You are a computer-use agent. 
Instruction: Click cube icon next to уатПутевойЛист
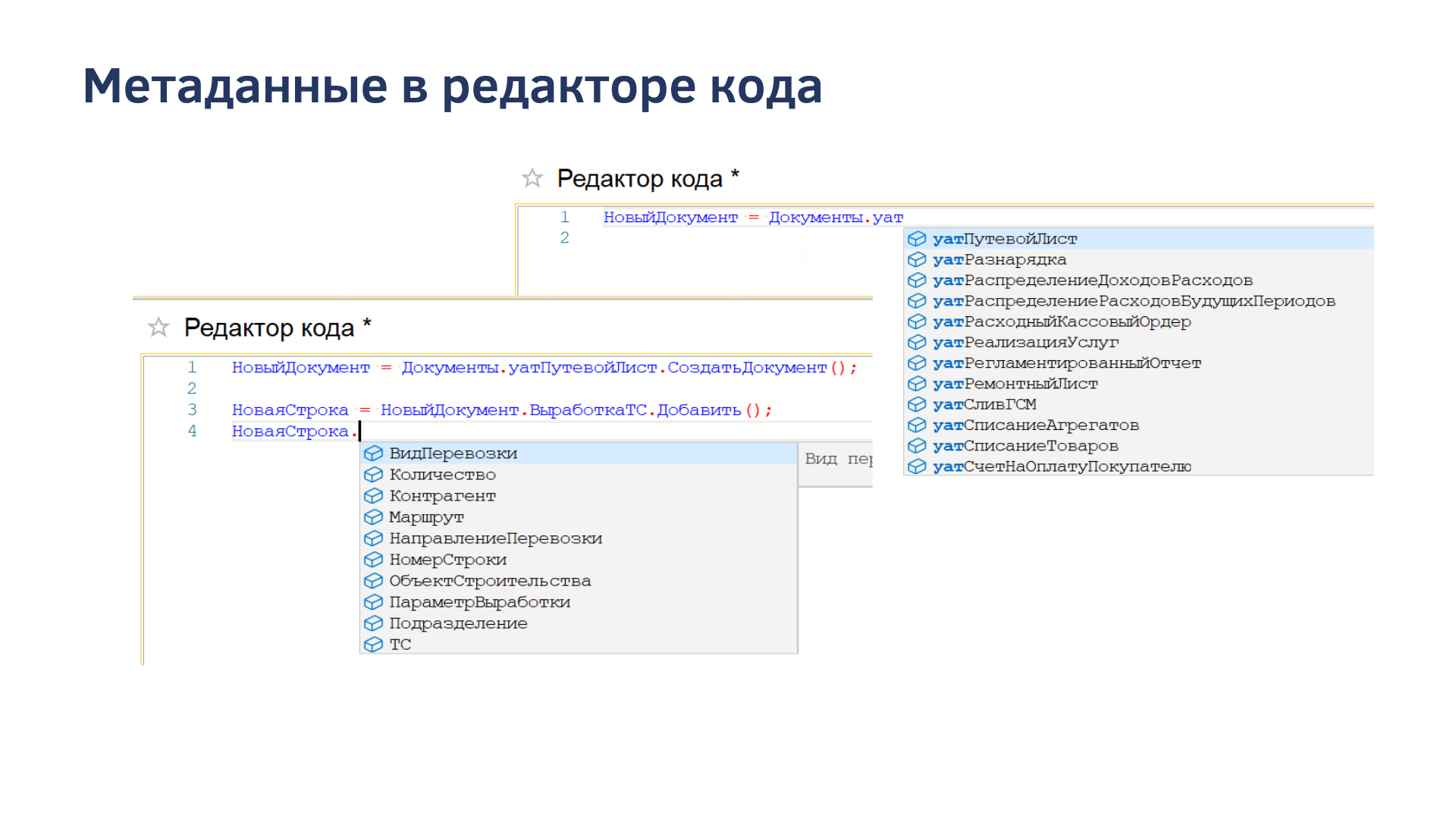coord(917,239)
